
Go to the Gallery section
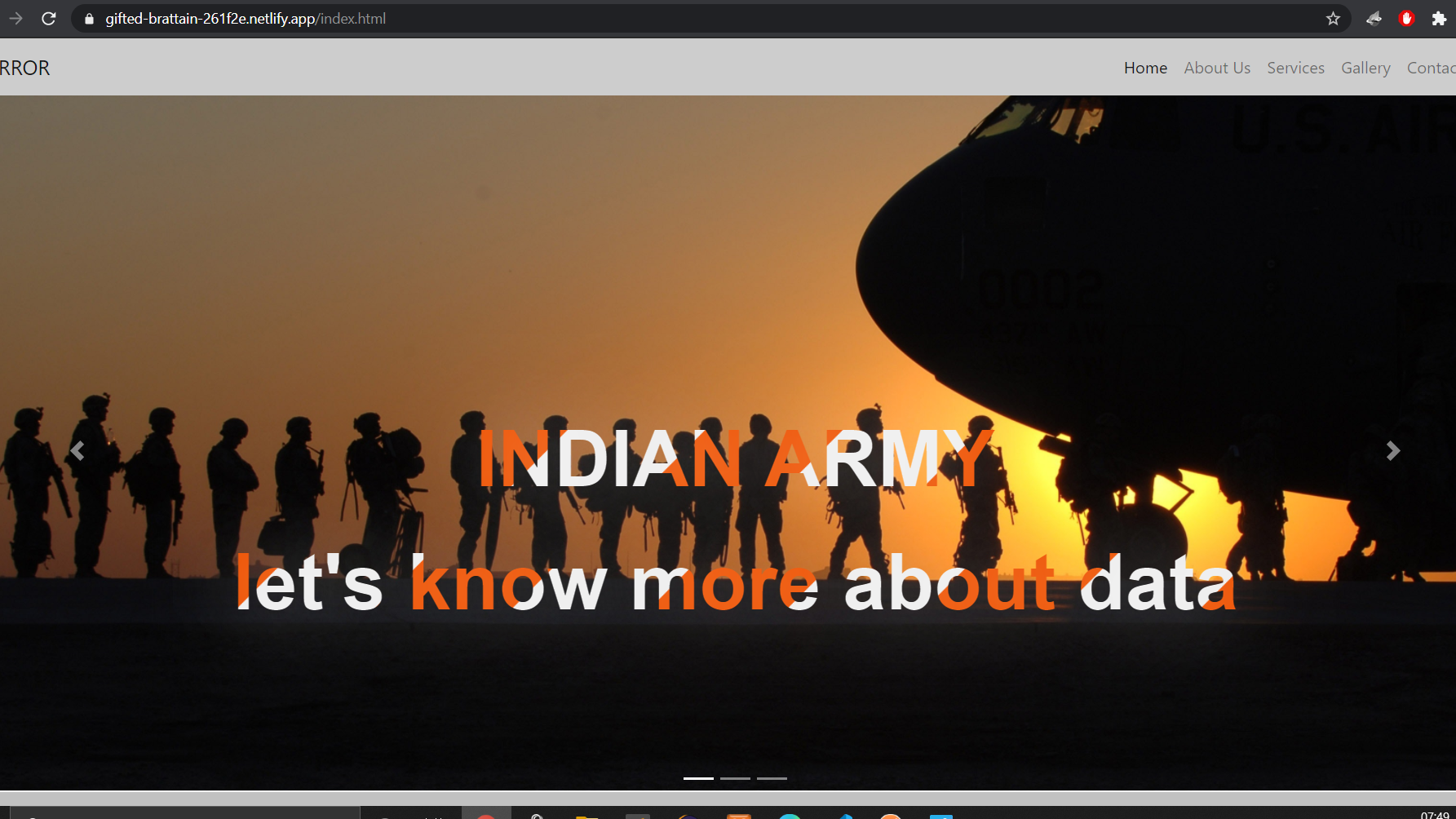(x=1365, y=68)
